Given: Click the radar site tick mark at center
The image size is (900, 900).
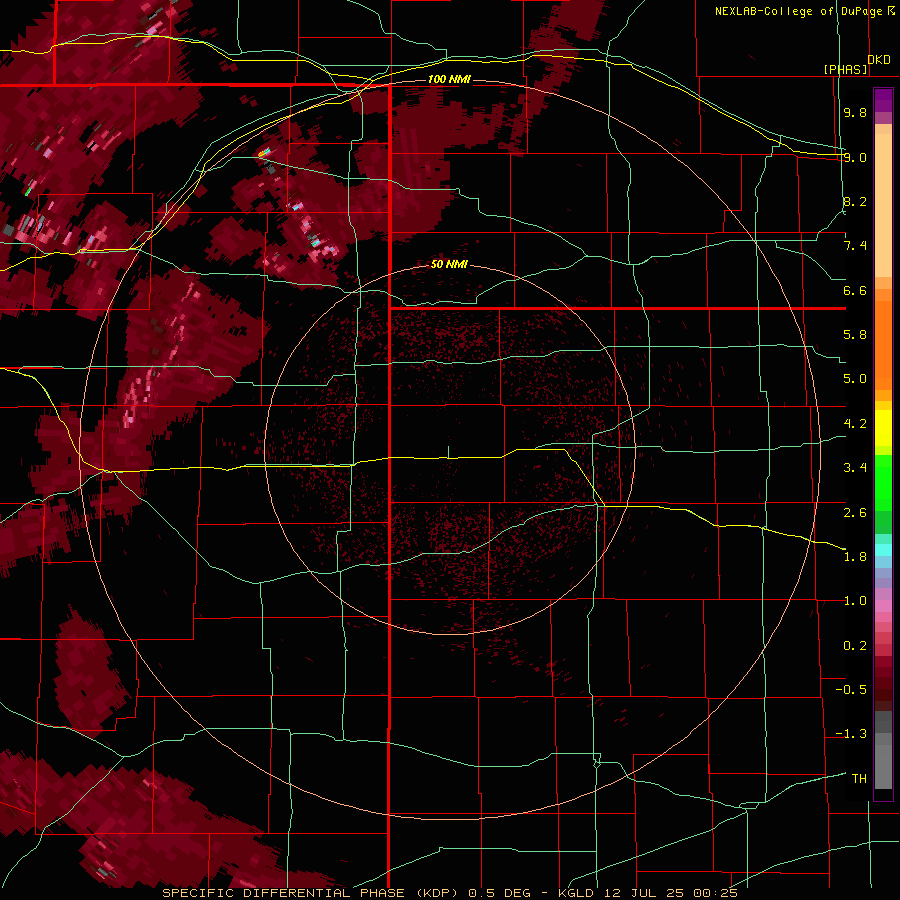Looking at the screenshot, I should (x=448, y=452).
